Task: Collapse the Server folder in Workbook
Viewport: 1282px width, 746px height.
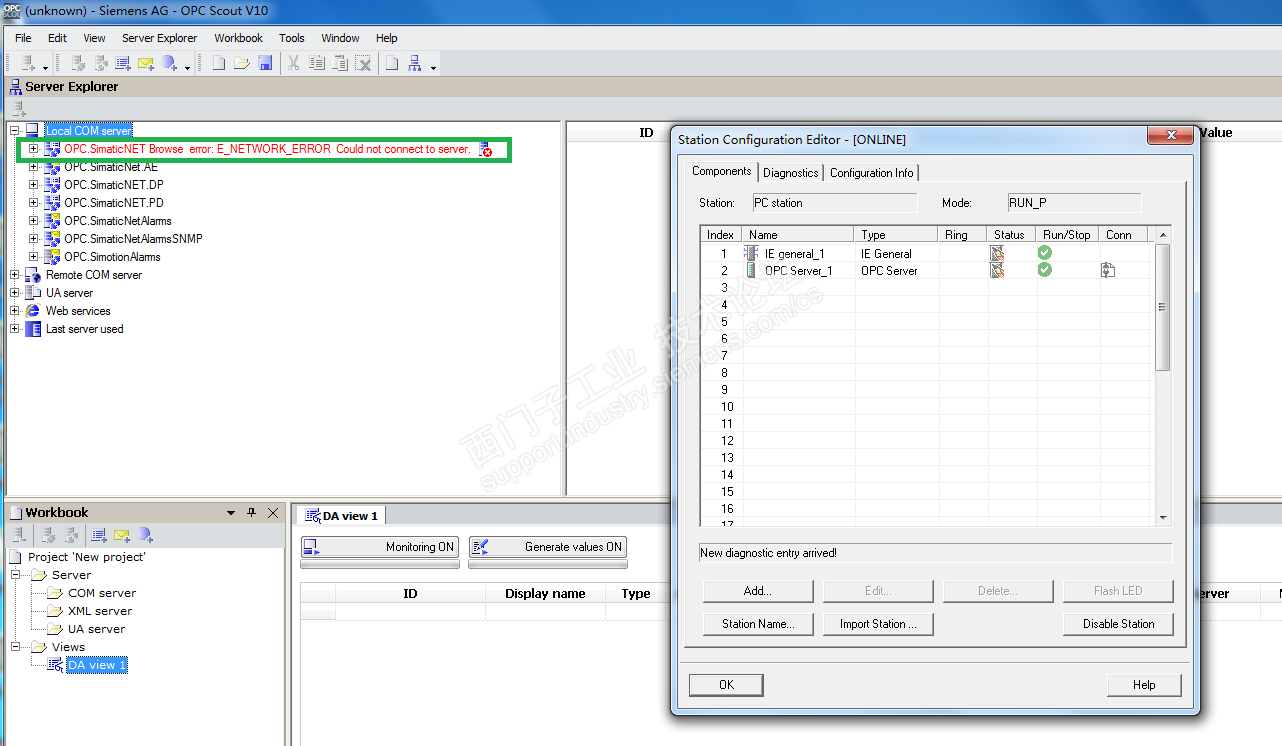Action: (16, 575)
